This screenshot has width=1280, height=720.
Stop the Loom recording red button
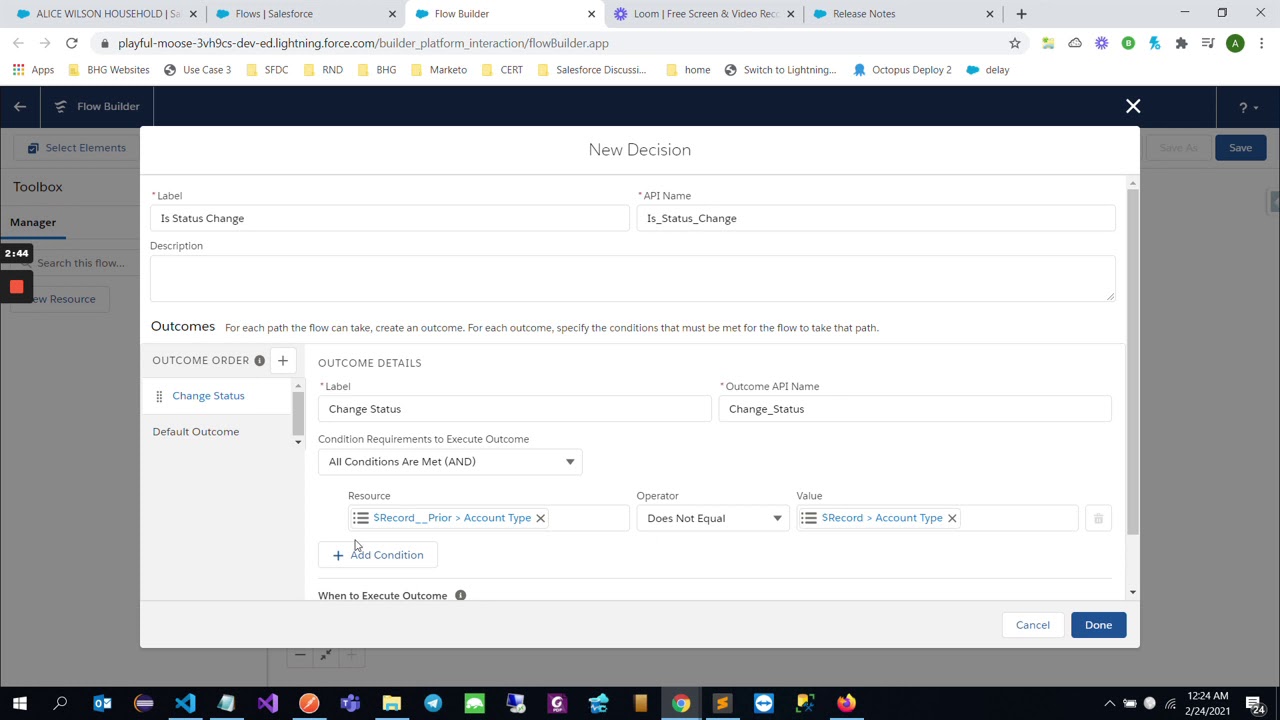(x=16, y=287)
